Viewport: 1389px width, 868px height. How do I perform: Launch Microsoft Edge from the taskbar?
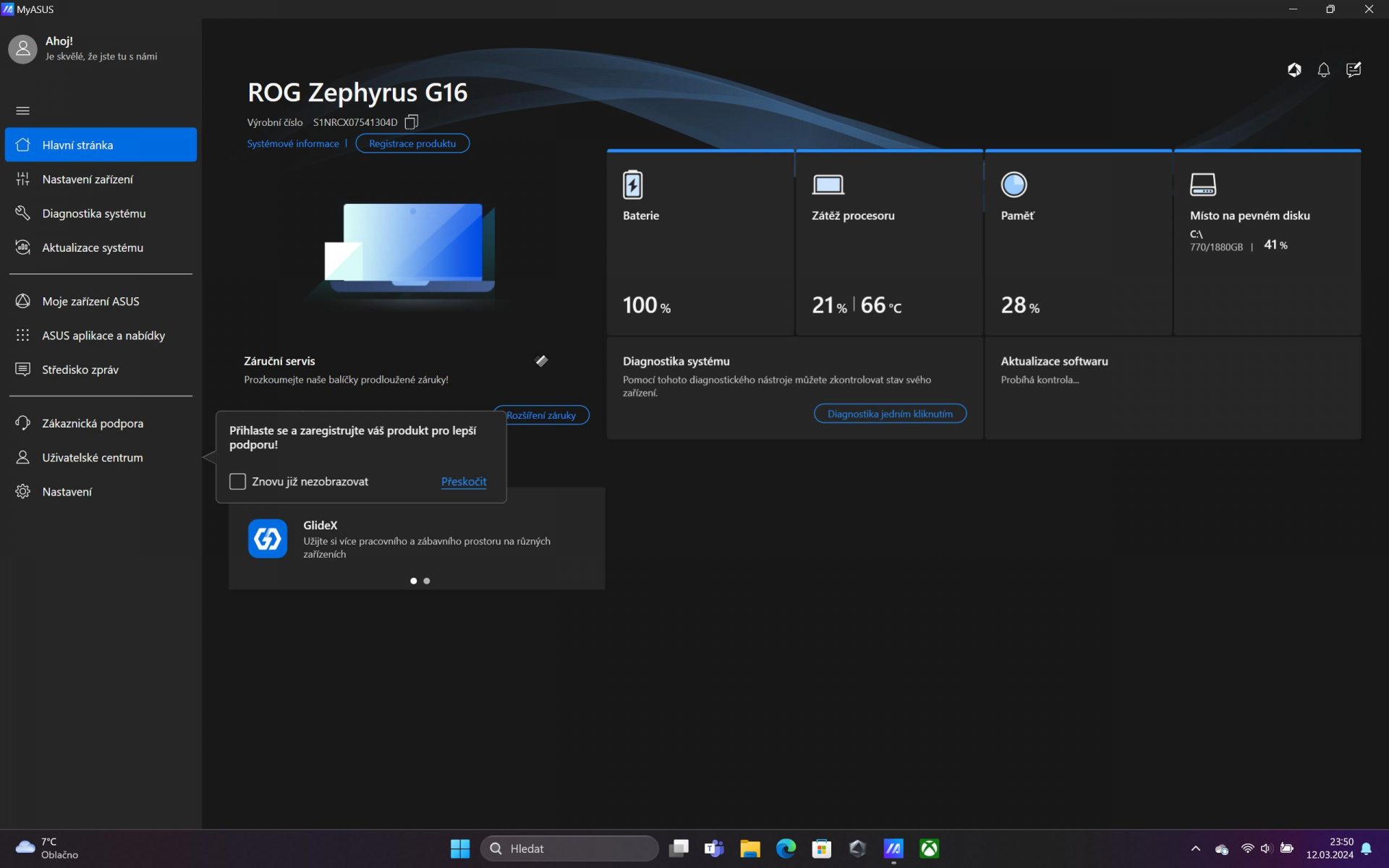[786, 848]
